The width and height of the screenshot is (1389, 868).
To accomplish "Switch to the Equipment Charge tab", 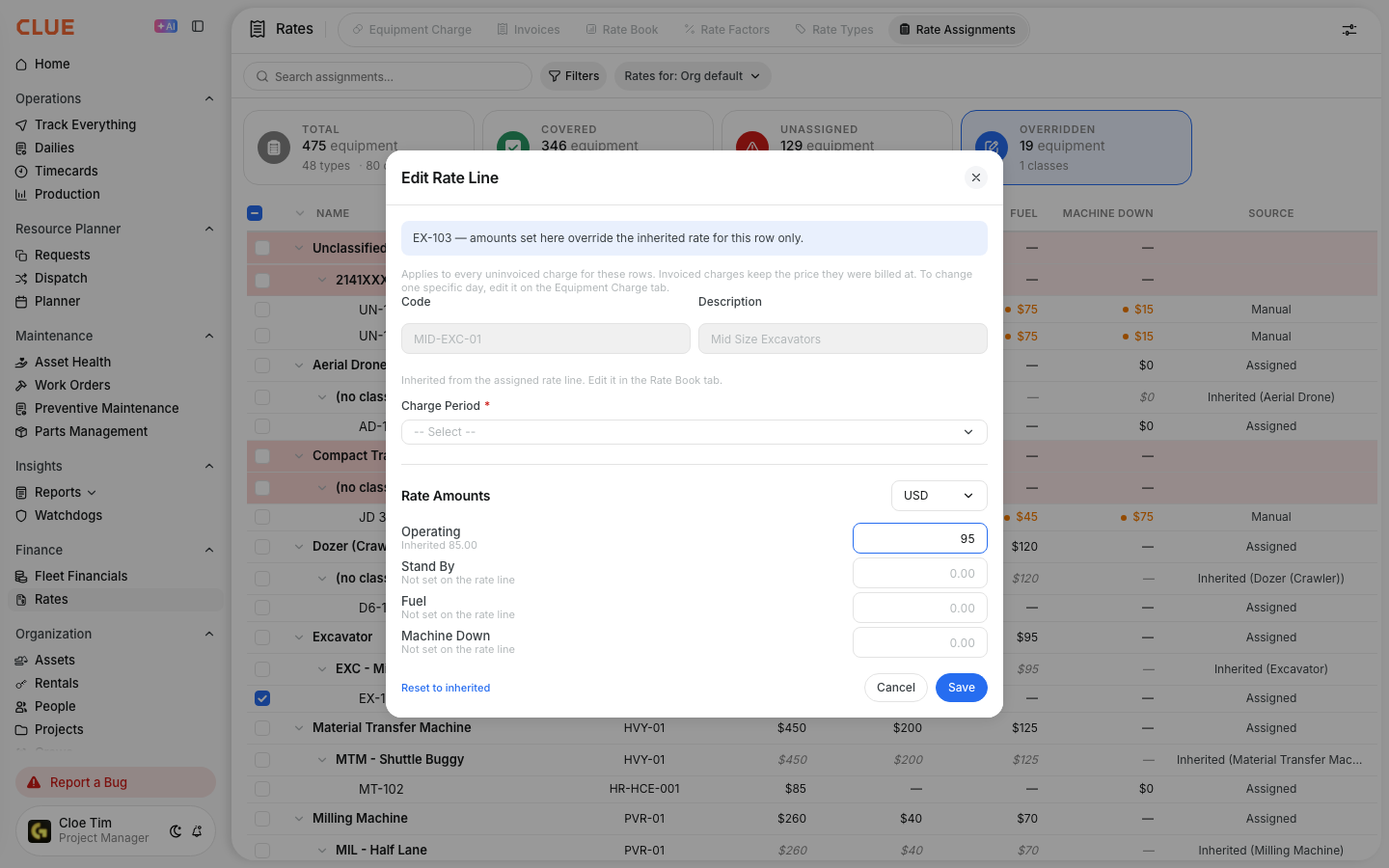I will (x=412, y=30).
